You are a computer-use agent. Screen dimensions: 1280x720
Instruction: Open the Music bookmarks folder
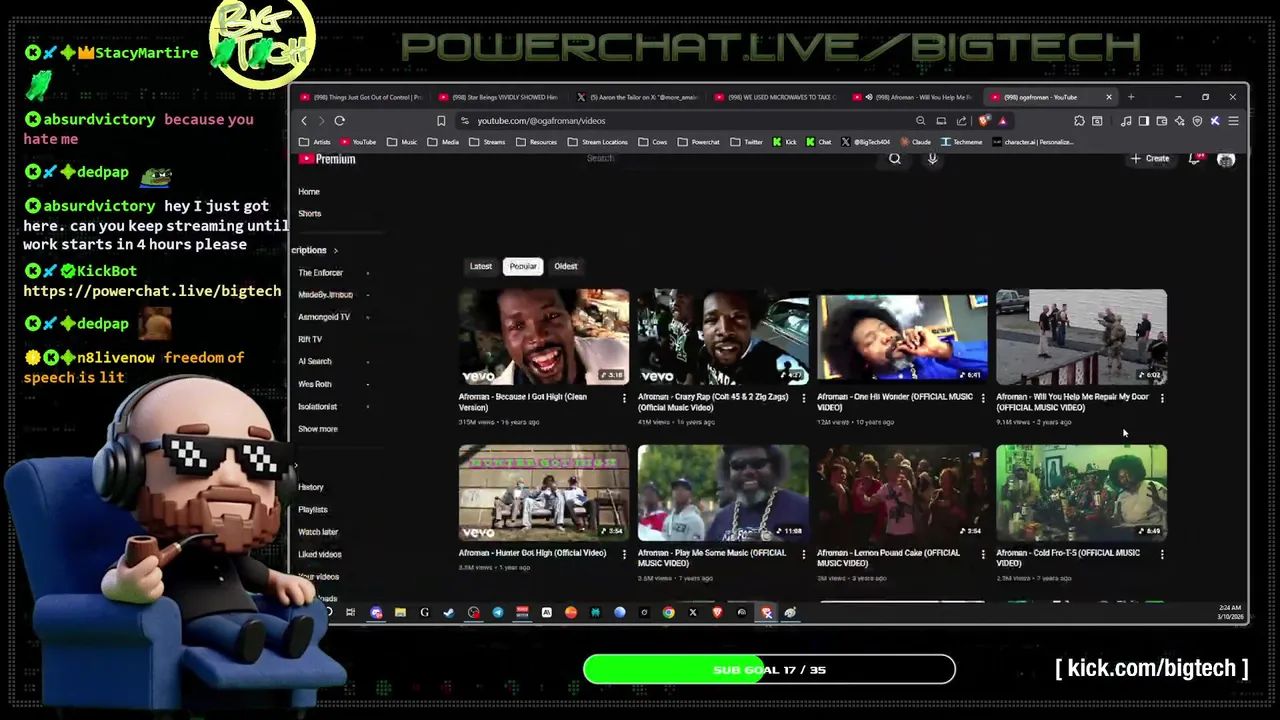tap(402, 142)
